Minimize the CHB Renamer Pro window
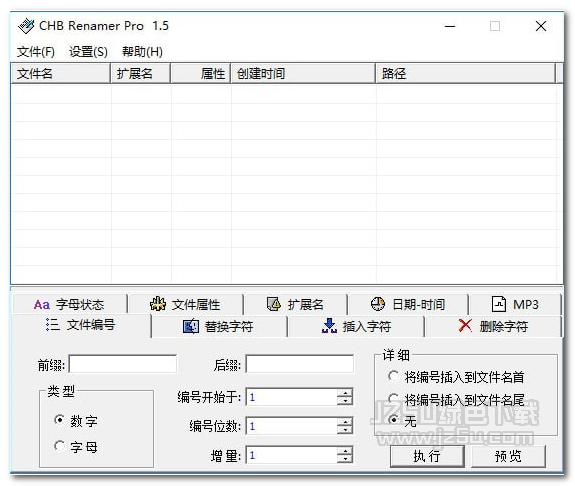The height and width of the screenshot is (486, 575). tap(450, 26)
